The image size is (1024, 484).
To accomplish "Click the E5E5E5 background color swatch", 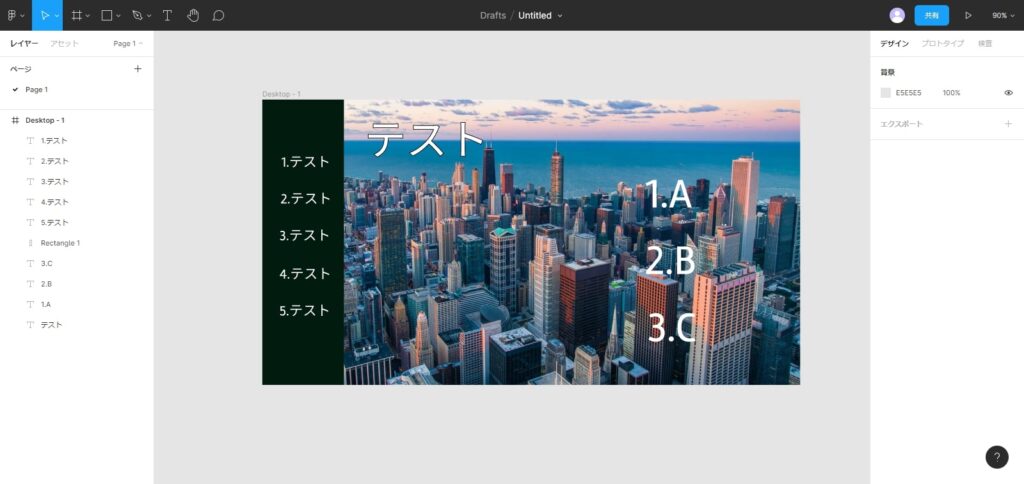I will (885, 93).
